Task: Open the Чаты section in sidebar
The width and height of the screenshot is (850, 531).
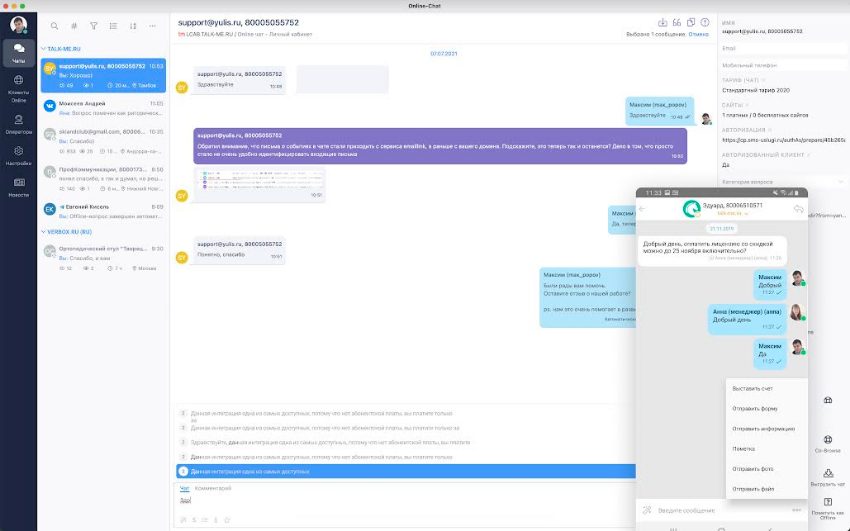Action: pos(18,53)
